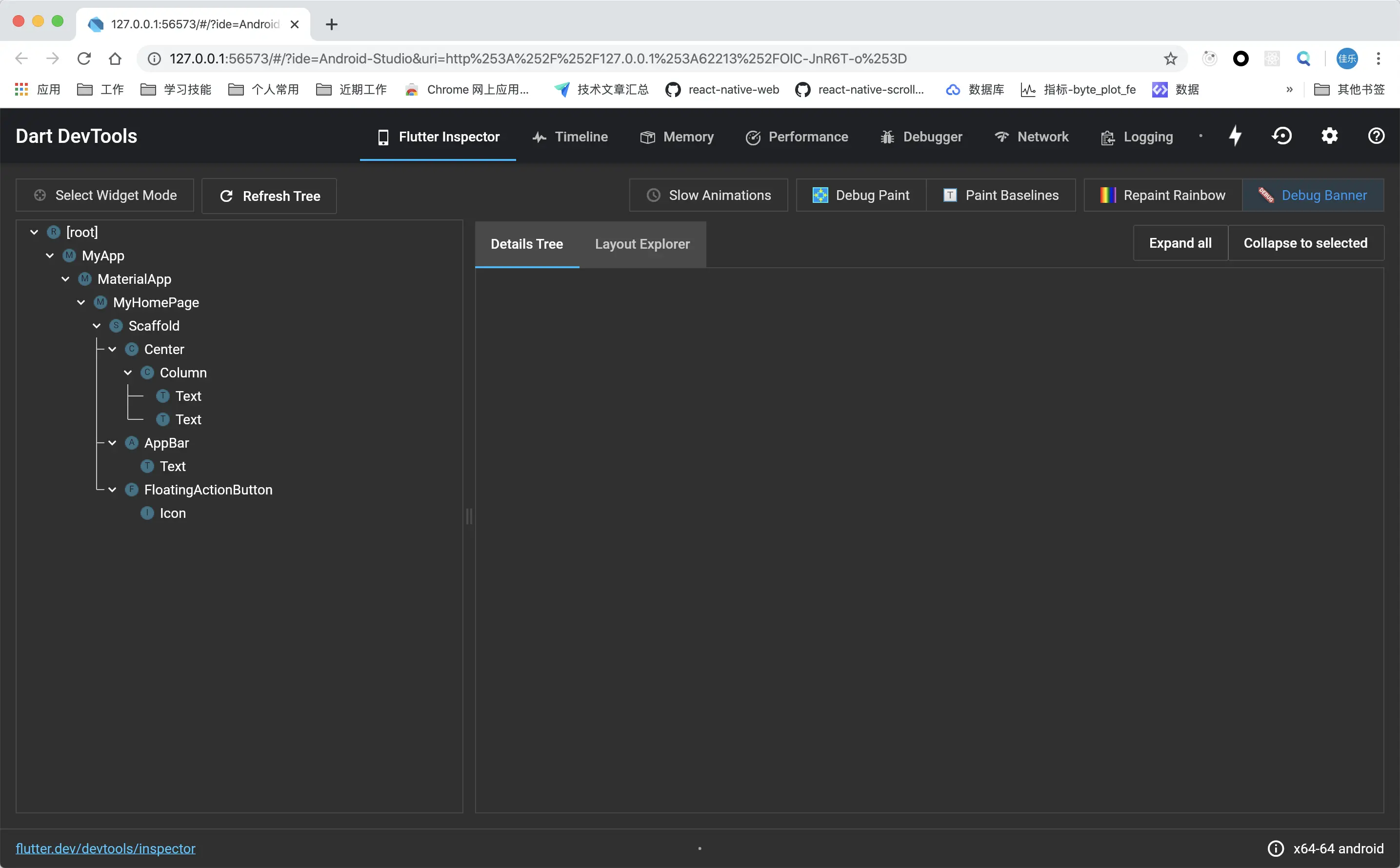This screenshot has width=1400, height=868.
Task: Collapse the Scaffold node
Action: 97,326
